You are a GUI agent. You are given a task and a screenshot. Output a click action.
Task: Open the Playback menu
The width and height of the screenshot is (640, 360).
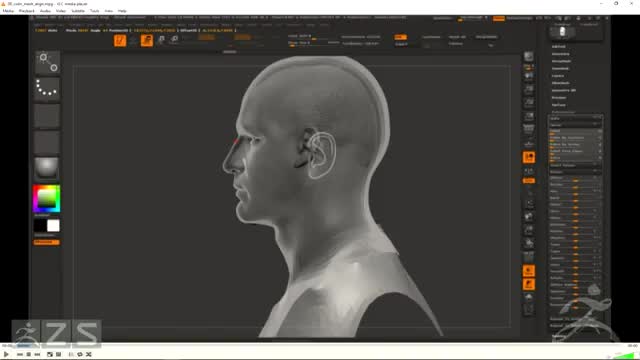[27, 11]
